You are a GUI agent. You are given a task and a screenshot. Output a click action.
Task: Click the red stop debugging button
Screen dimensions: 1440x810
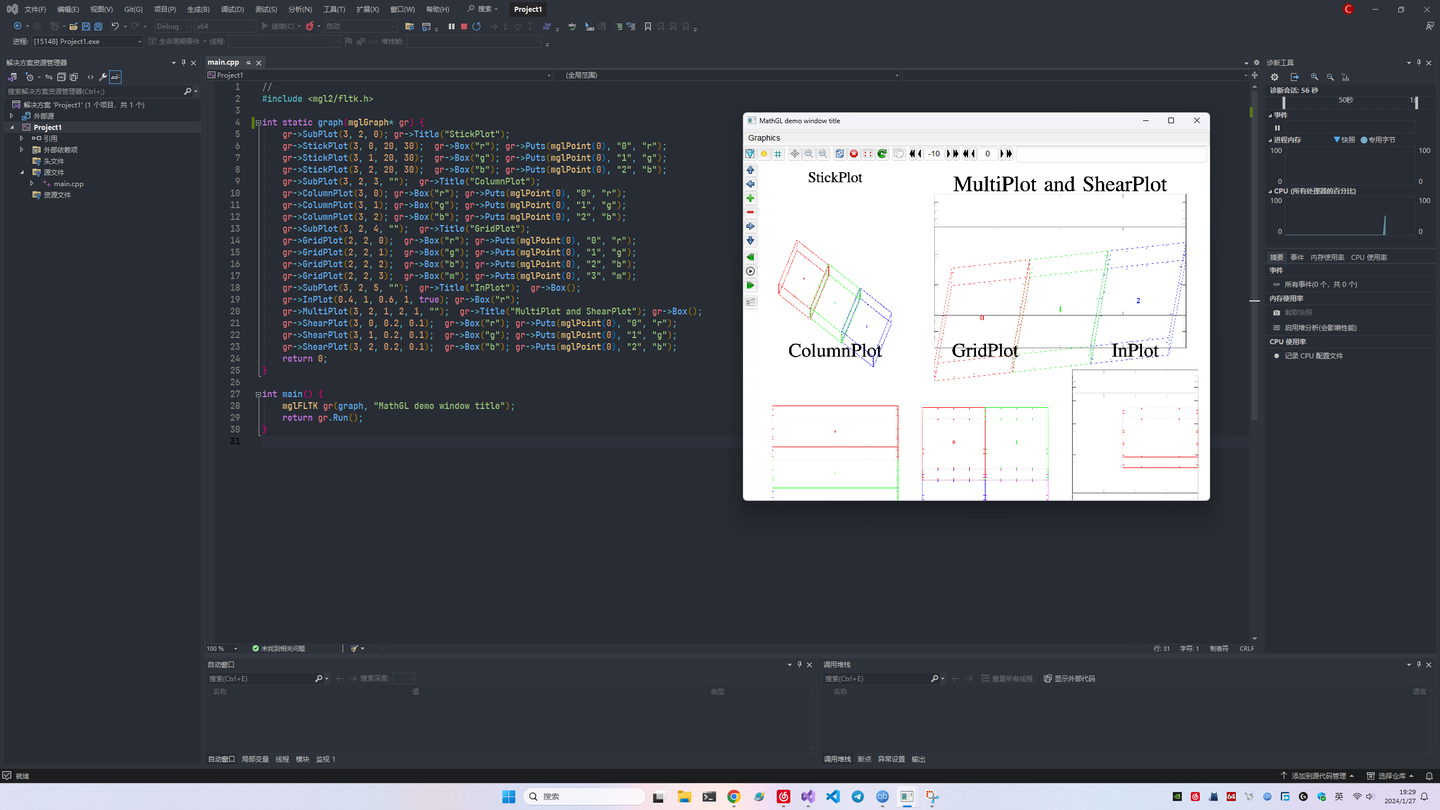[x=464, y=26]
